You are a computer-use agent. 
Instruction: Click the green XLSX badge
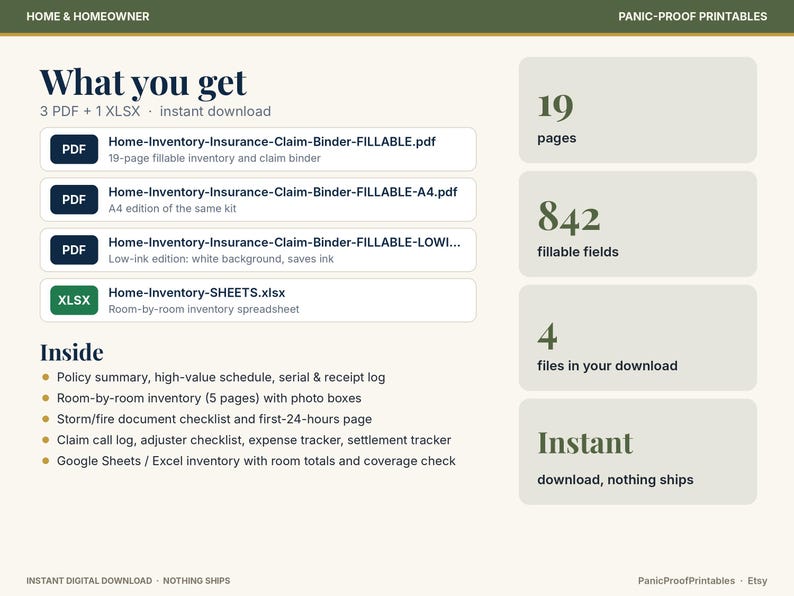pyautogui.click(x=74, y=300)
